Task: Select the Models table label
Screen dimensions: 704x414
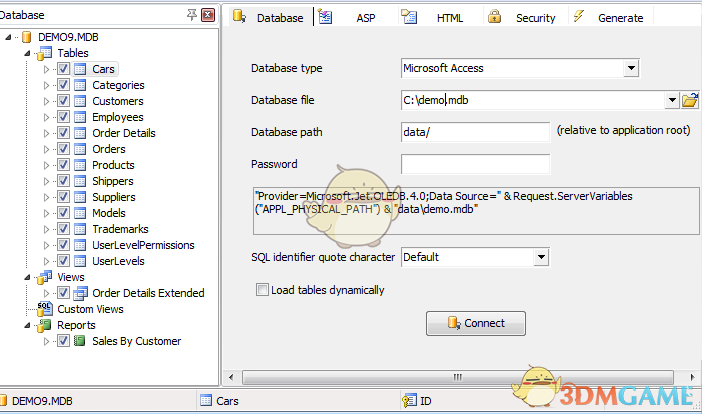Action: [x=109, y=213]
